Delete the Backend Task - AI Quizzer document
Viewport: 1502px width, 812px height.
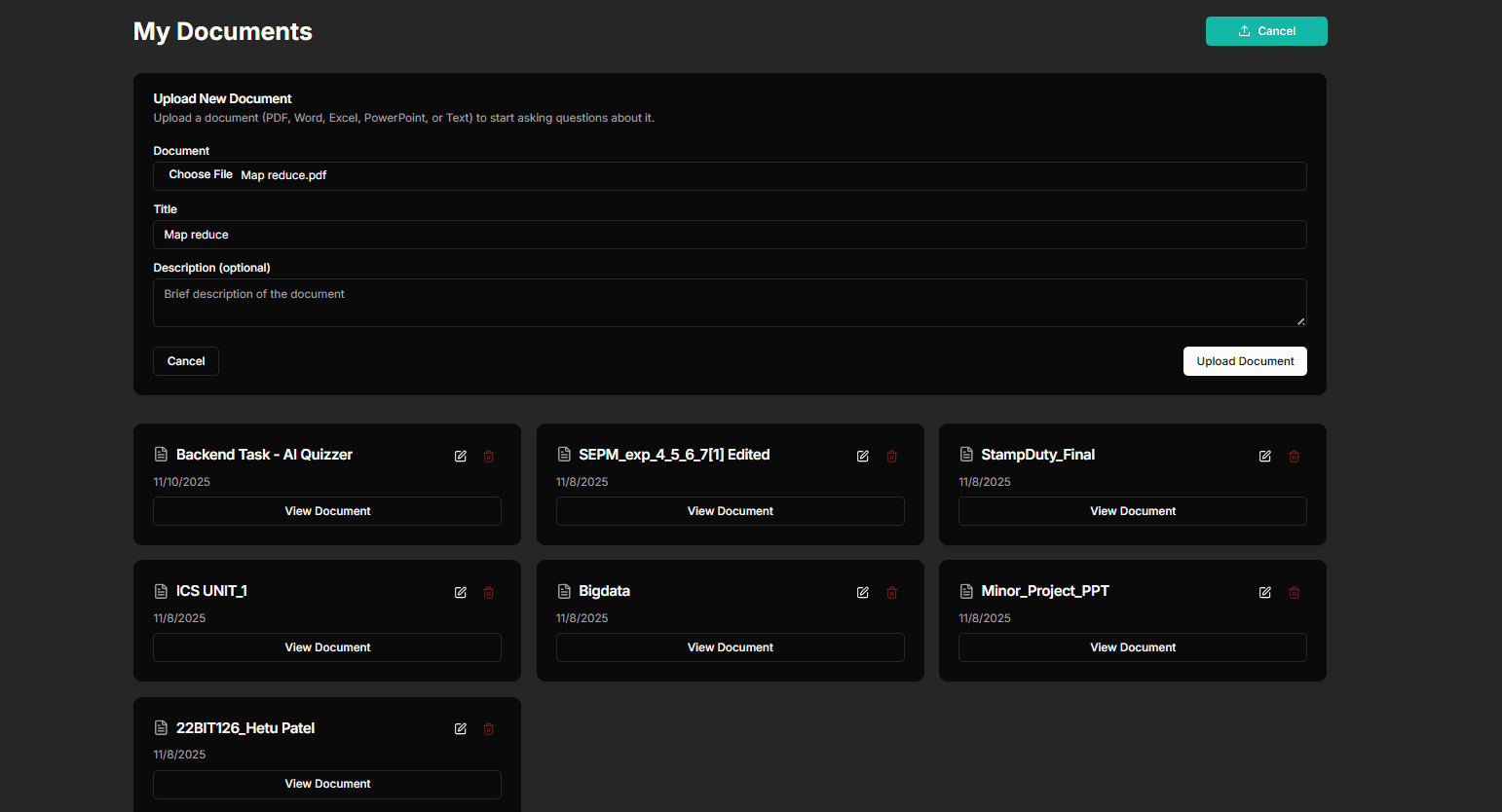(489, 456)
